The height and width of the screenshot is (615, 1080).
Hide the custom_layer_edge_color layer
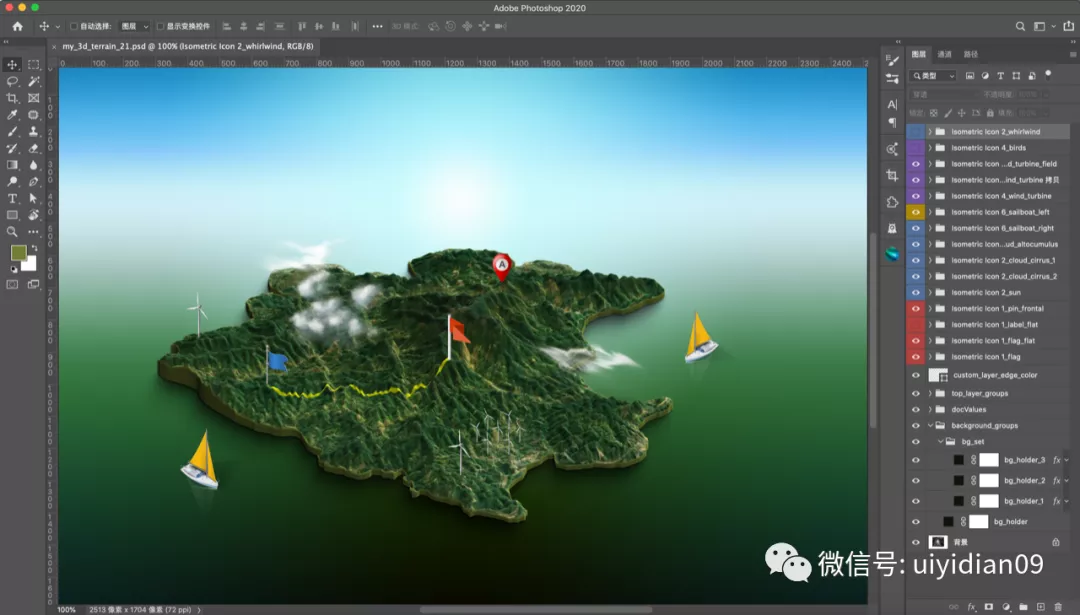(915, 375)
